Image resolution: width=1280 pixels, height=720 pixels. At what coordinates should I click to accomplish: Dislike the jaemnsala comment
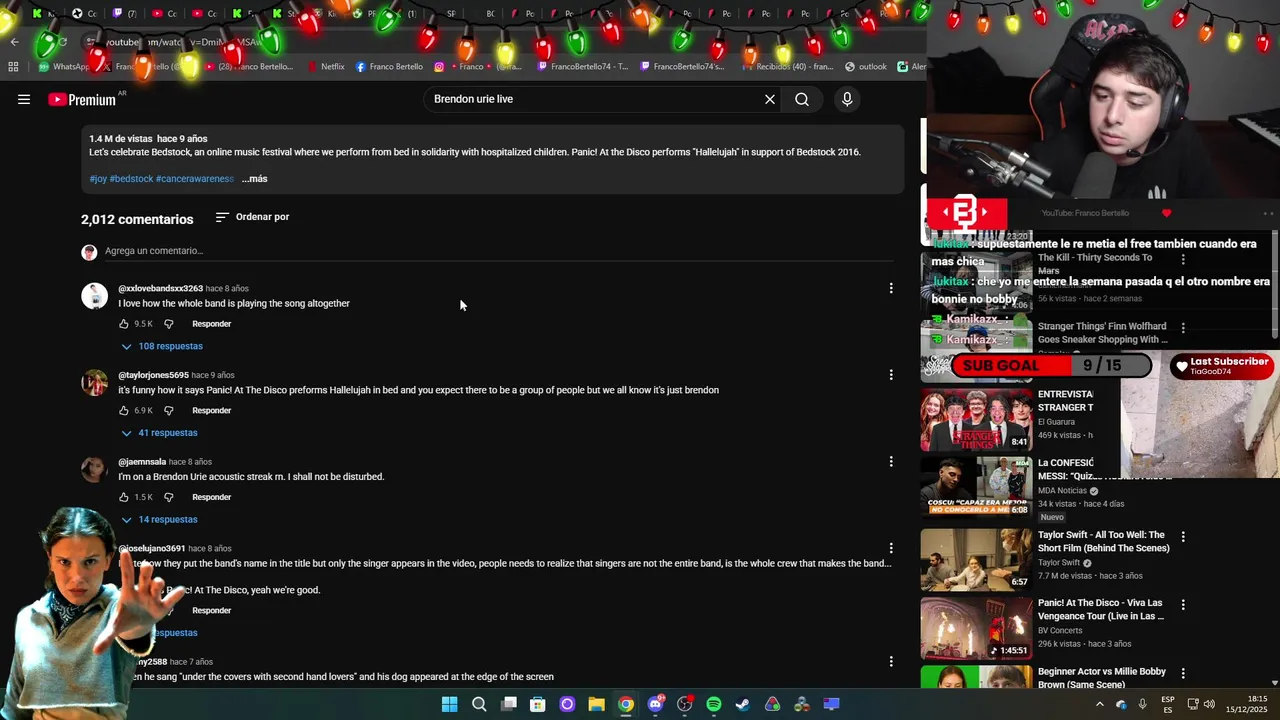168,497
